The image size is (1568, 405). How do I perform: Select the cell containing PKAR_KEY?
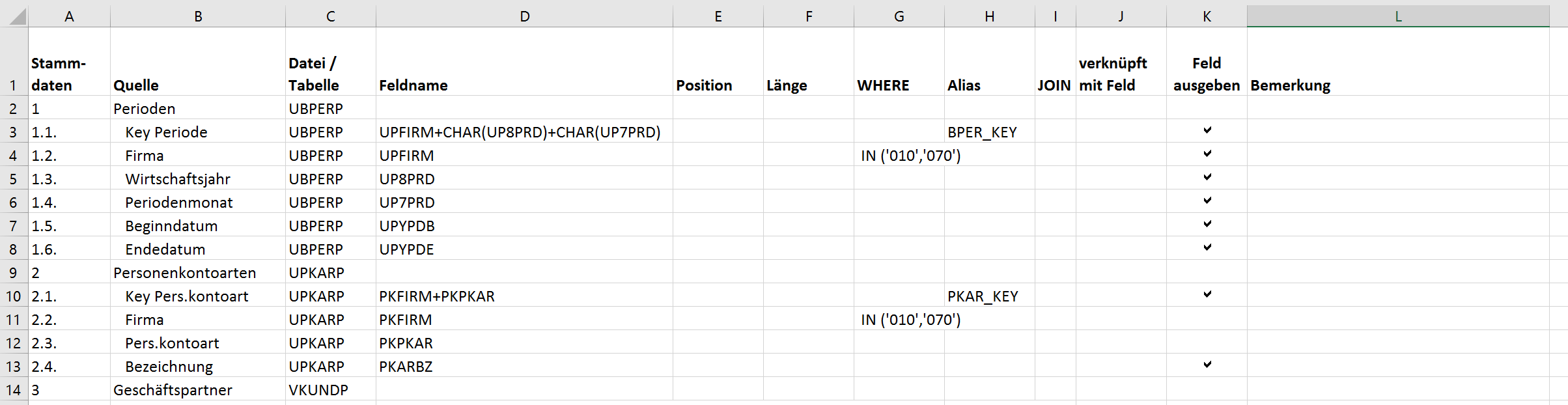coord(989,296)
